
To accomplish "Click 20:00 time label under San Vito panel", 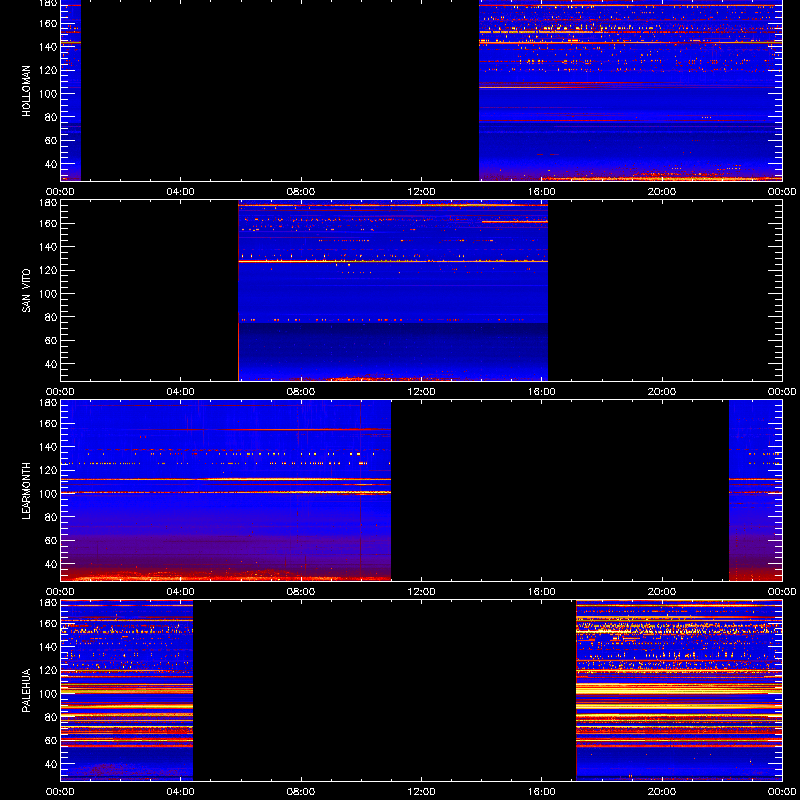I will click(662, 392).
